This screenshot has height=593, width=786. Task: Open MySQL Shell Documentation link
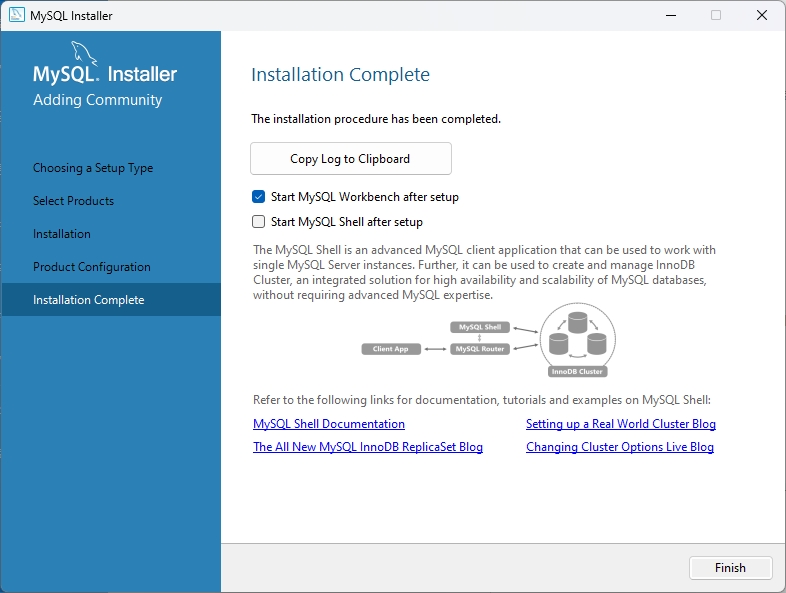[x=329, y=424]
